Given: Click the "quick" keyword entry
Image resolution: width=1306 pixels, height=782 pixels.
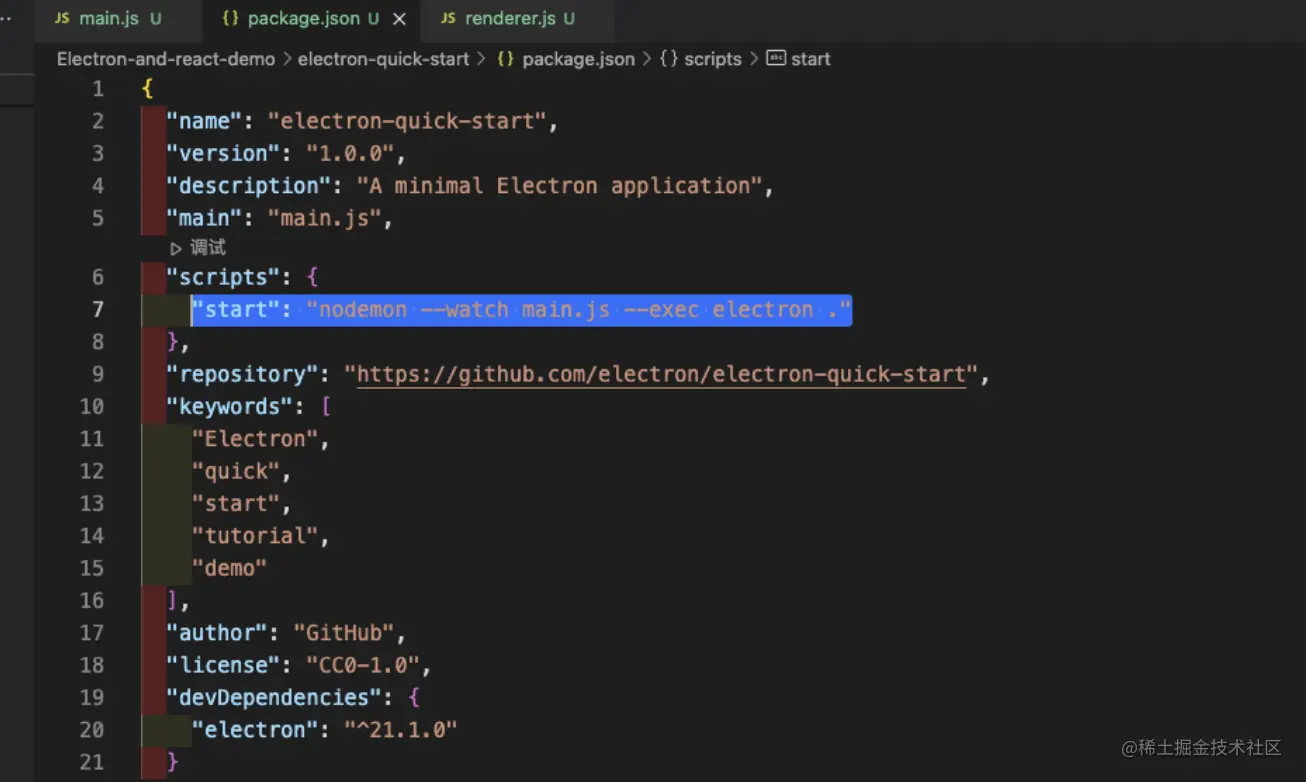Looking at the screenshot, I should 236,471.
